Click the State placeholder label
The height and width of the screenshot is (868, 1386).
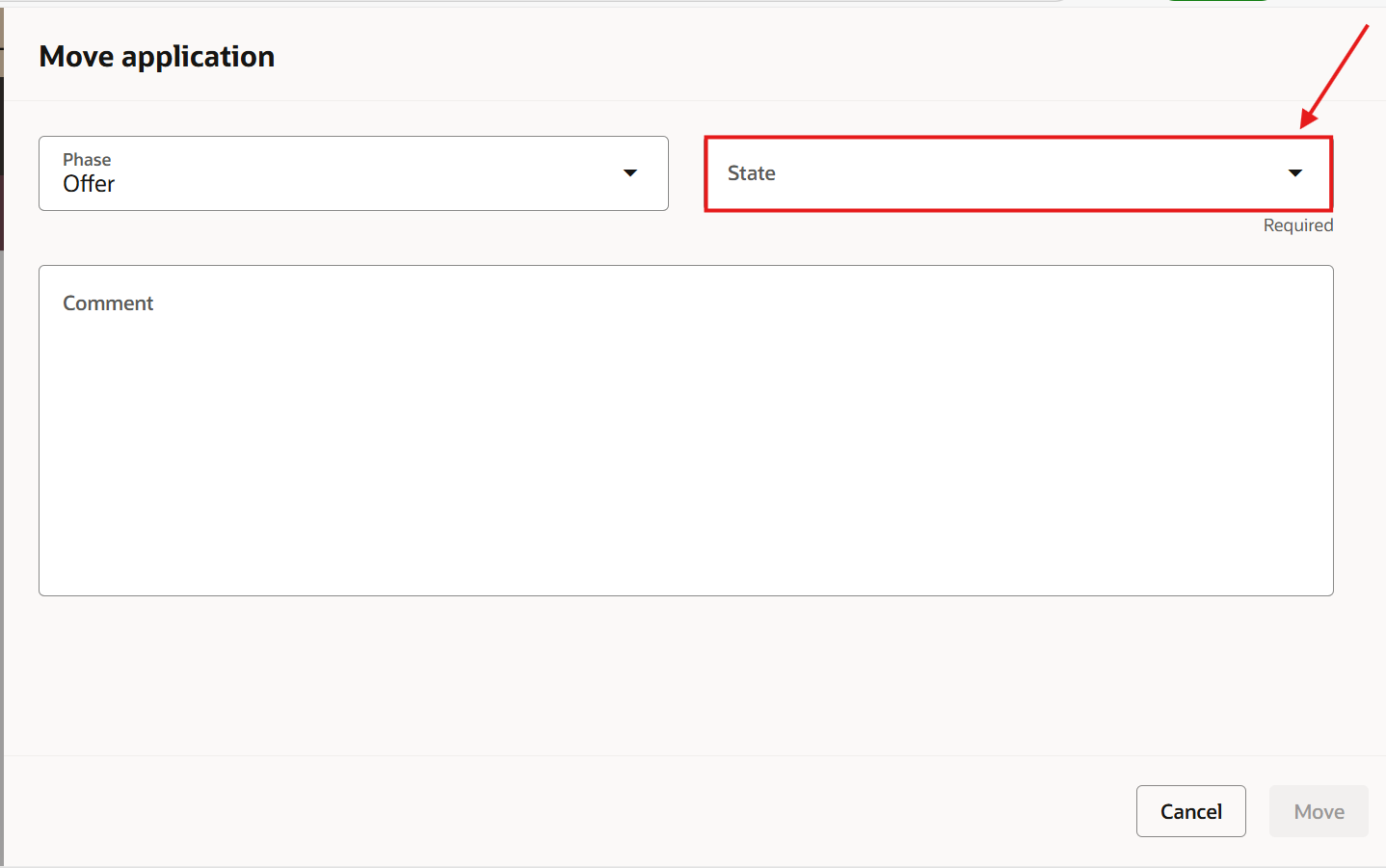click(752, 173)
